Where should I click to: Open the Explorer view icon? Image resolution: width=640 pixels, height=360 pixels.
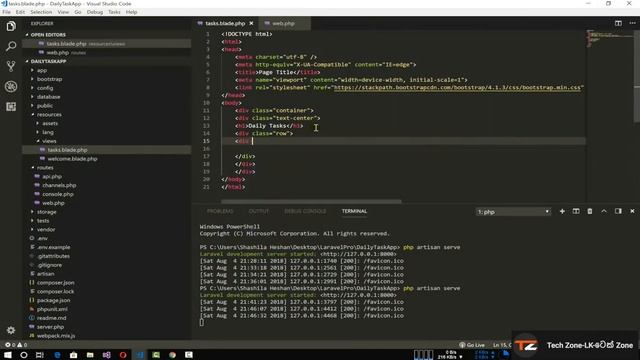coord(11,27)
